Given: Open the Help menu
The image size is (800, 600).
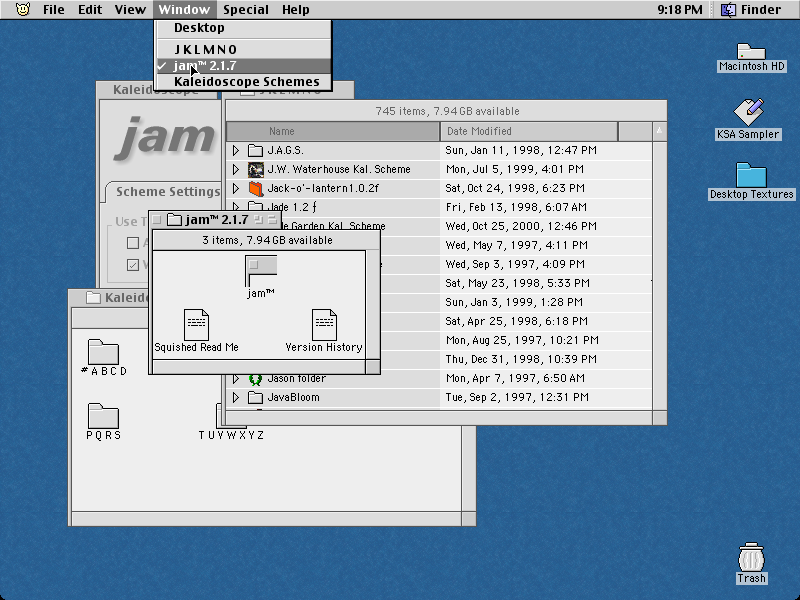Looking at the screenshot, I should 295,9.
